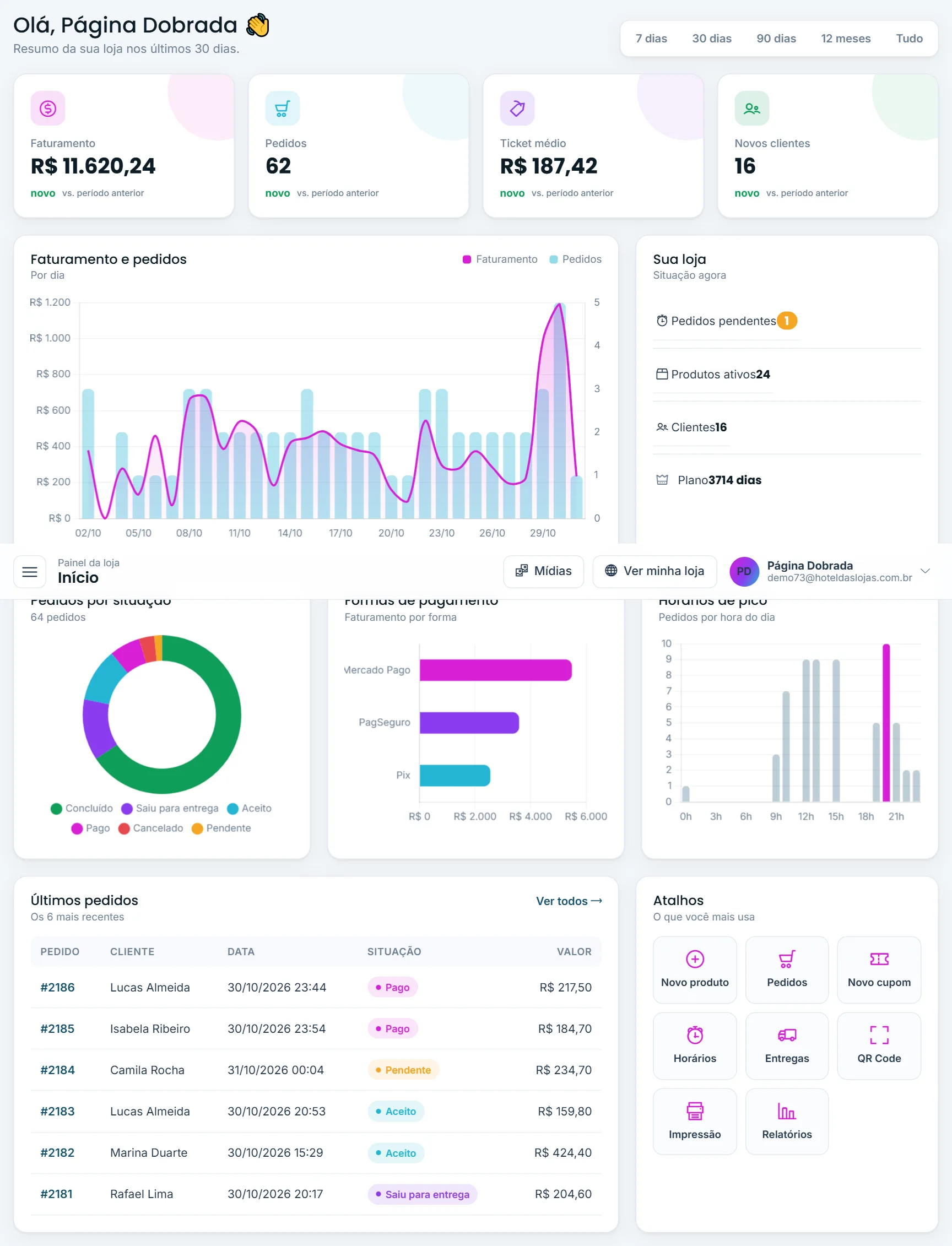This screenshot has height=1246, width=952.
Task: Click the Pedidos shopping cart card icon
Action: click(282, 108)
